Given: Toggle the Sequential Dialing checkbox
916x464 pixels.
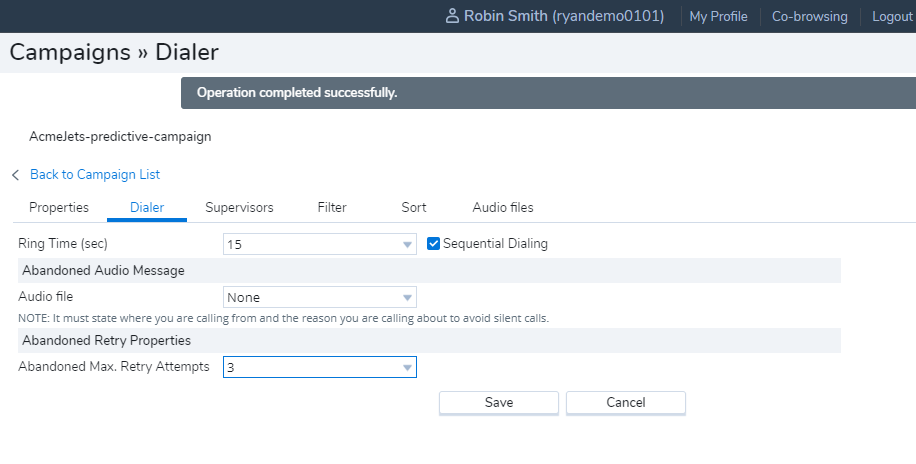Looking at the screenshot, I should pyautogui.click(x=434, y=243).
